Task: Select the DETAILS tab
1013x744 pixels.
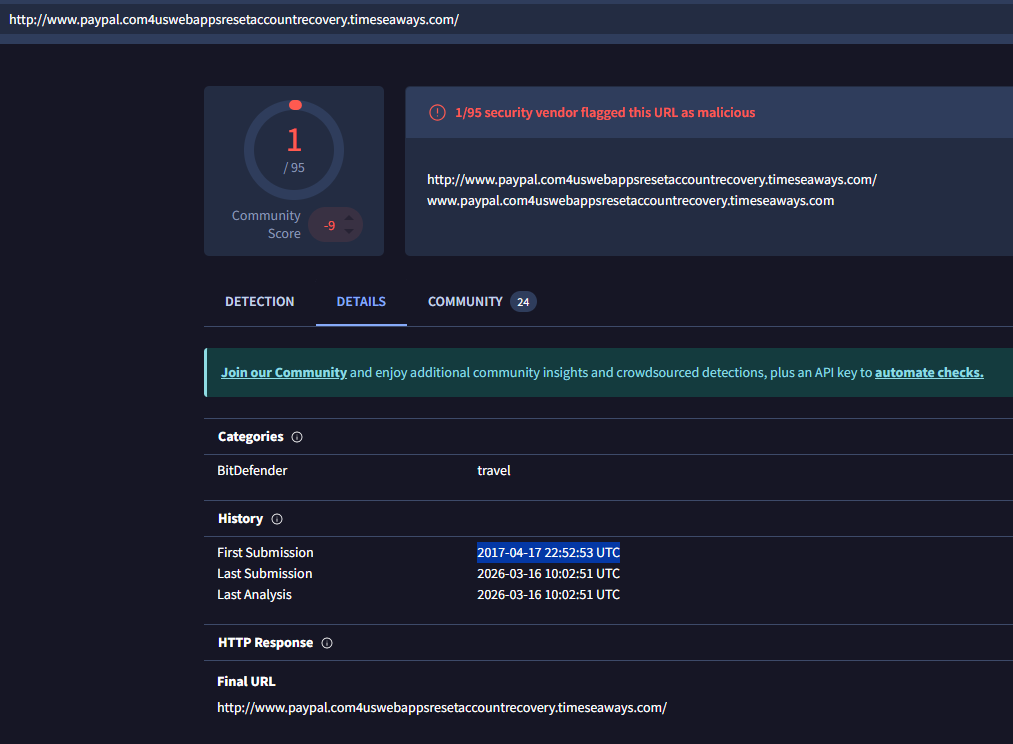Action: pos(361,302)
